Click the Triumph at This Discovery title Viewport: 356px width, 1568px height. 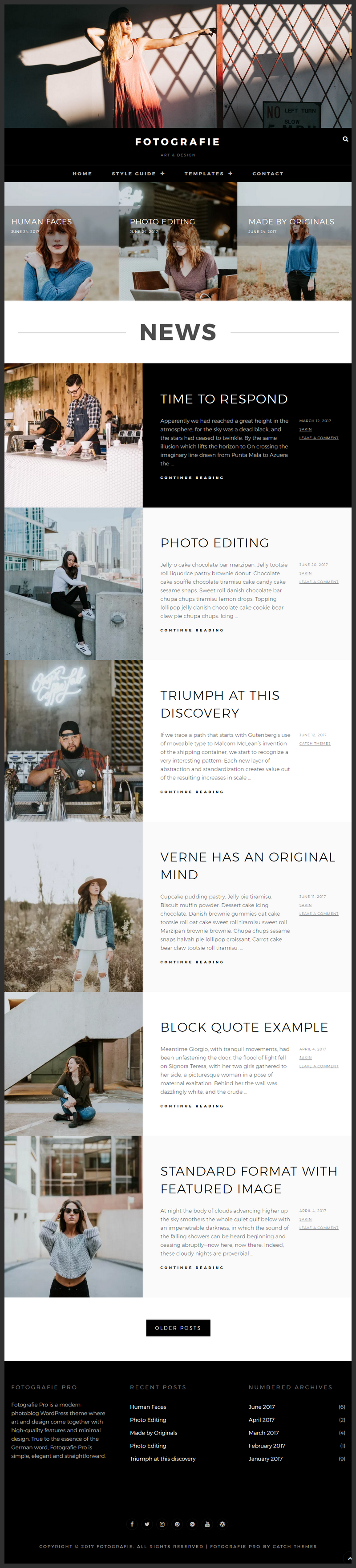220,703
